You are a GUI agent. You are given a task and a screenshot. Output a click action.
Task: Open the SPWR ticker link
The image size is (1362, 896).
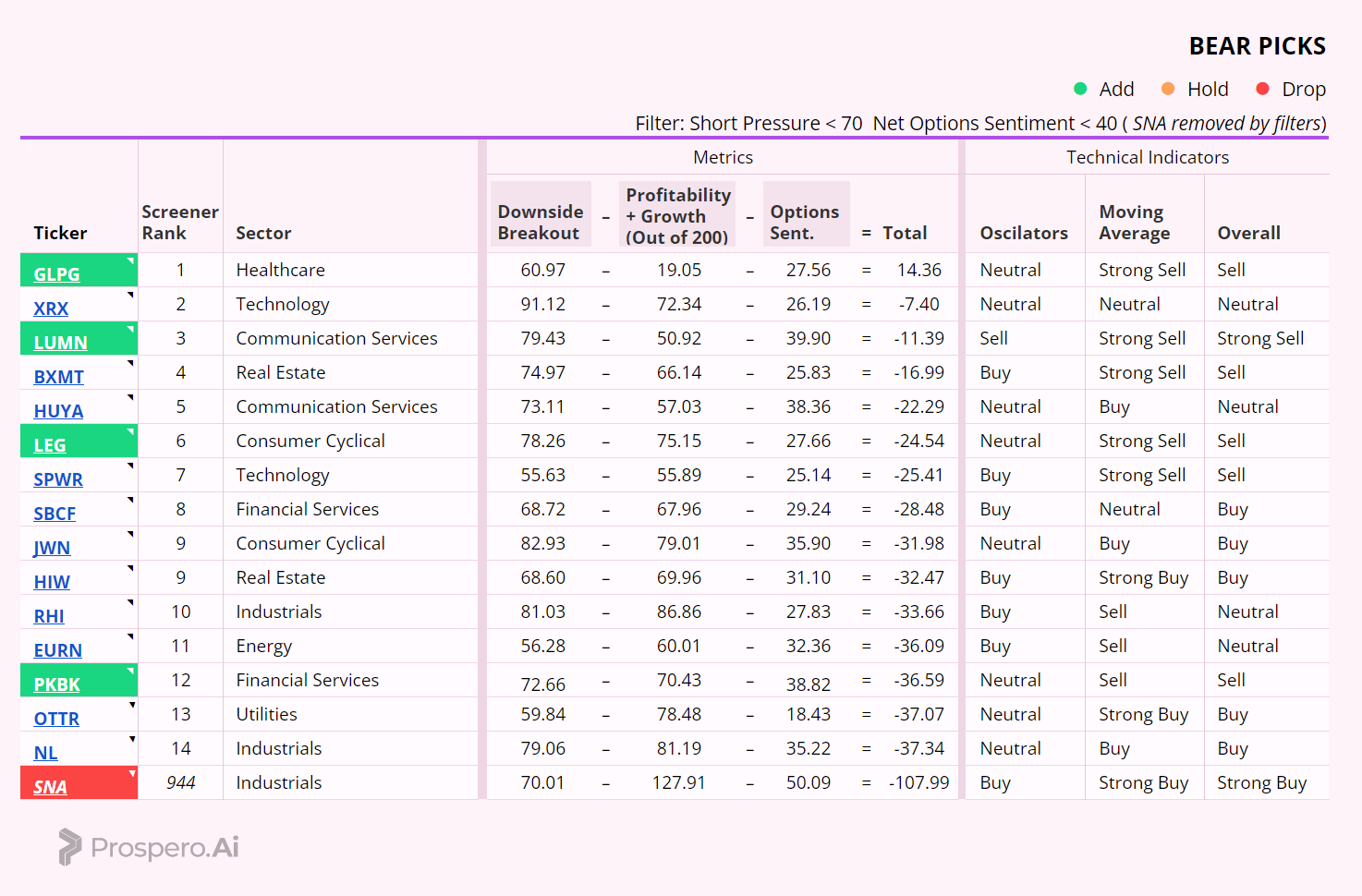click(58, 479)
